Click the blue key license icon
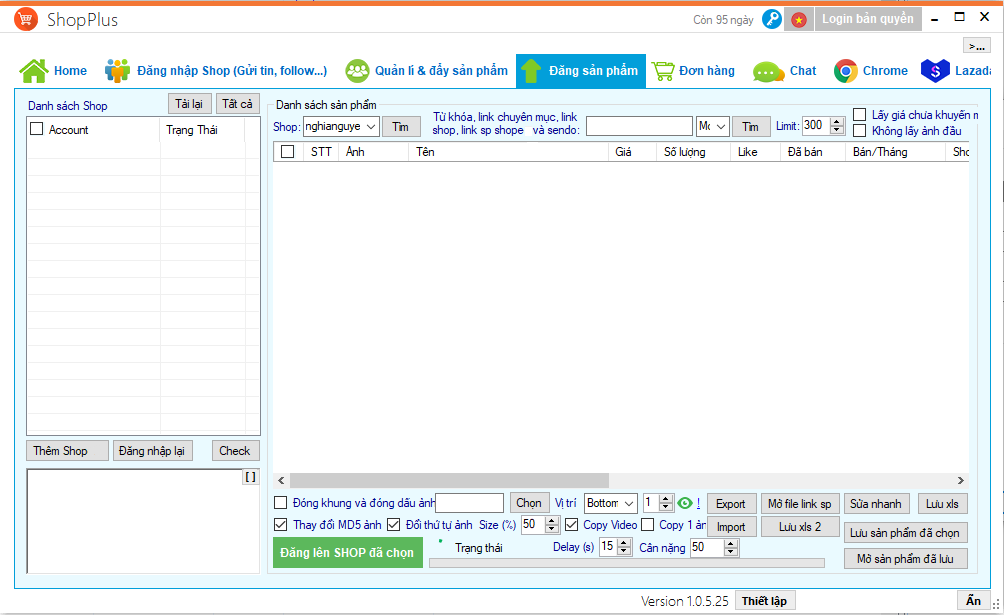1004x615 pixels. [771, 19]
